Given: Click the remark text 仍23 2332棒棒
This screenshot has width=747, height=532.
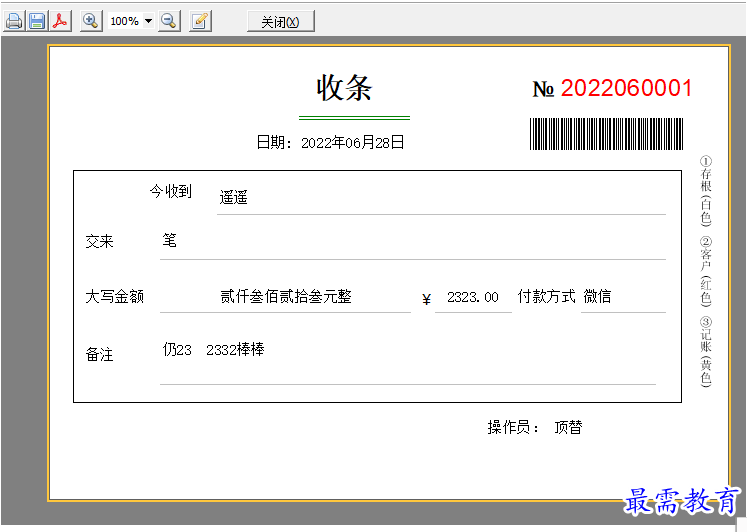Looking at the screenshot, I should [213, 350].
